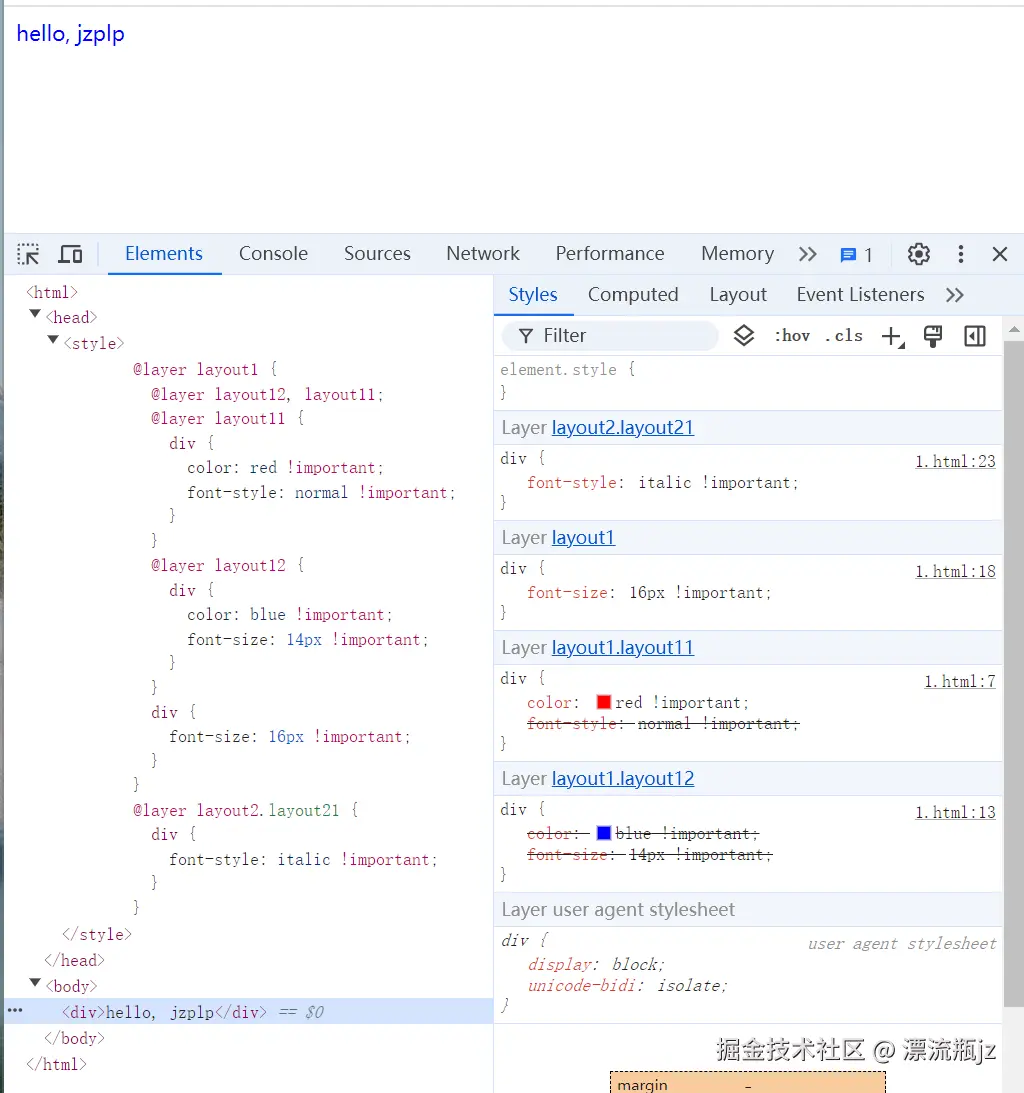Toggle element state with :hov

792,336
